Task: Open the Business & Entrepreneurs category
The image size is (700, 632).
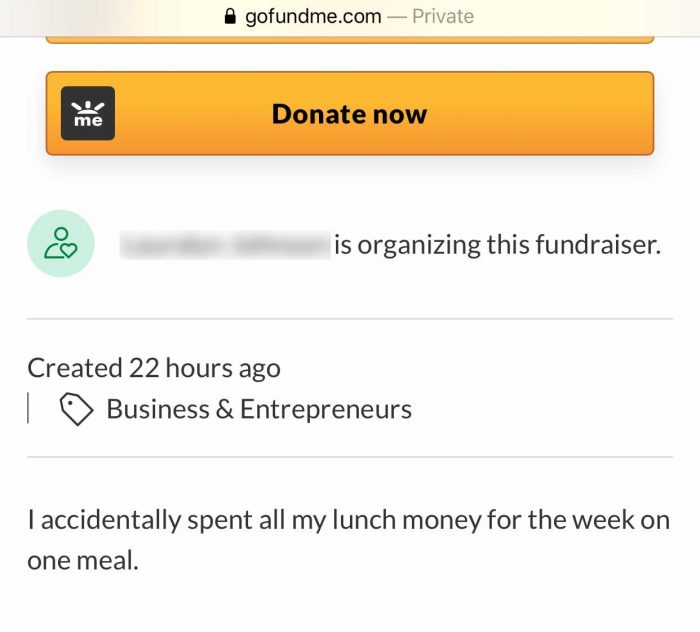Action: [x=259, y=409]
